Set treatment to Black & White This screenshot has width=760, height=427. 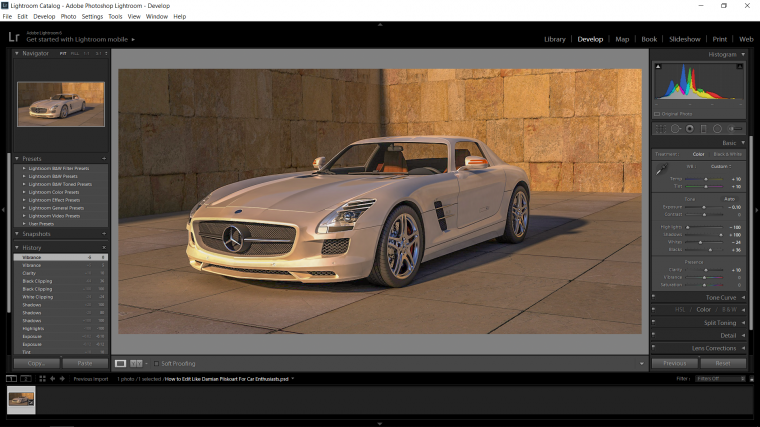point(728,154)
